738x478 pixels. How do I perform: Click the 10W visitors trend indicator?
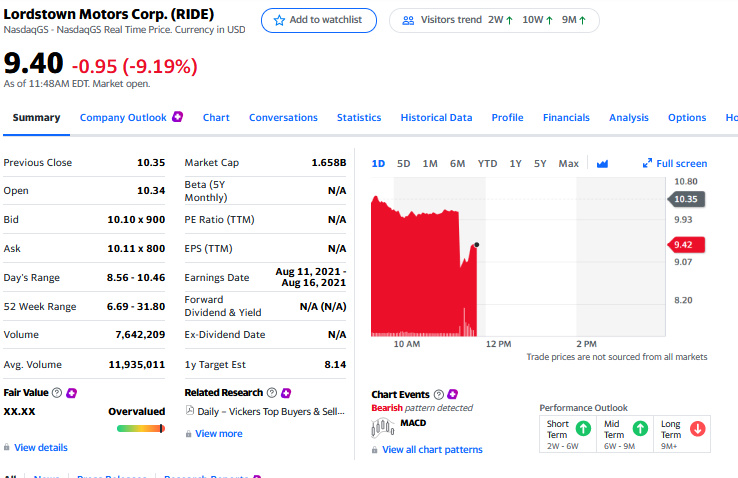(x=537, y=20)
